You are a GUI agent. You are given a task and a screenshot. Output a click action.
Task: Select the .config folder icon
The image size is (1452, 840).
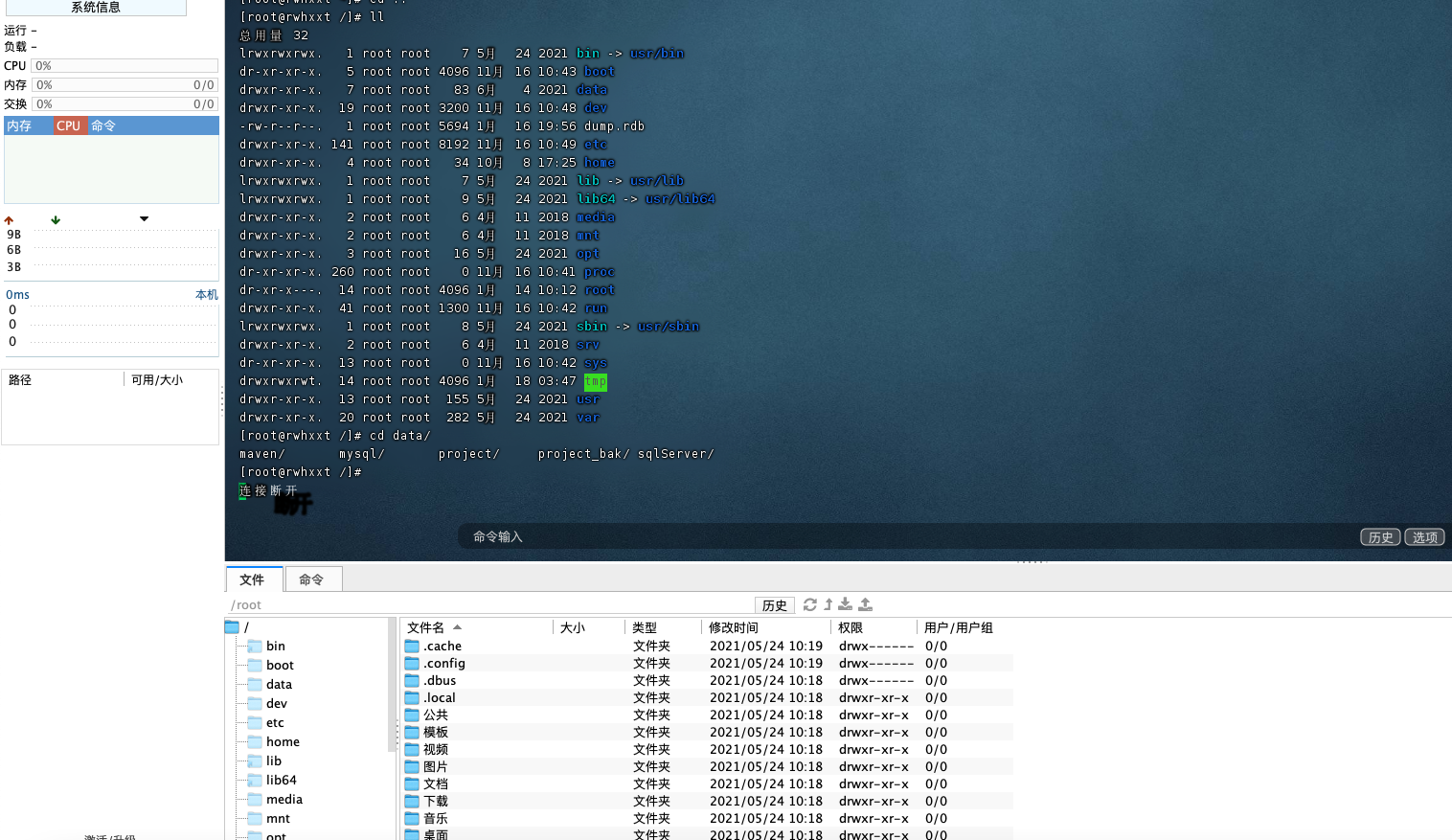[x=412, y=664]
